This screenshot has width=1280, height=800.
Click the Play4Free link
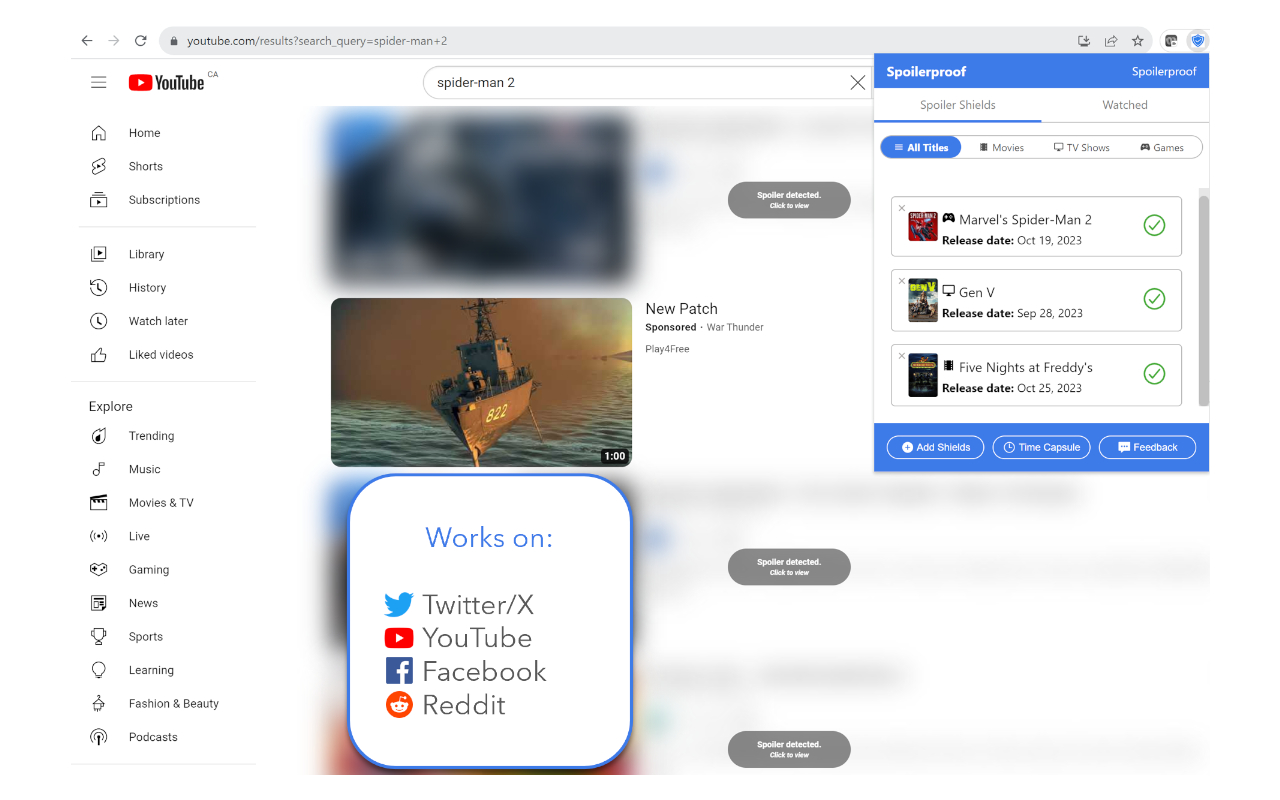[x=667, y=349]
